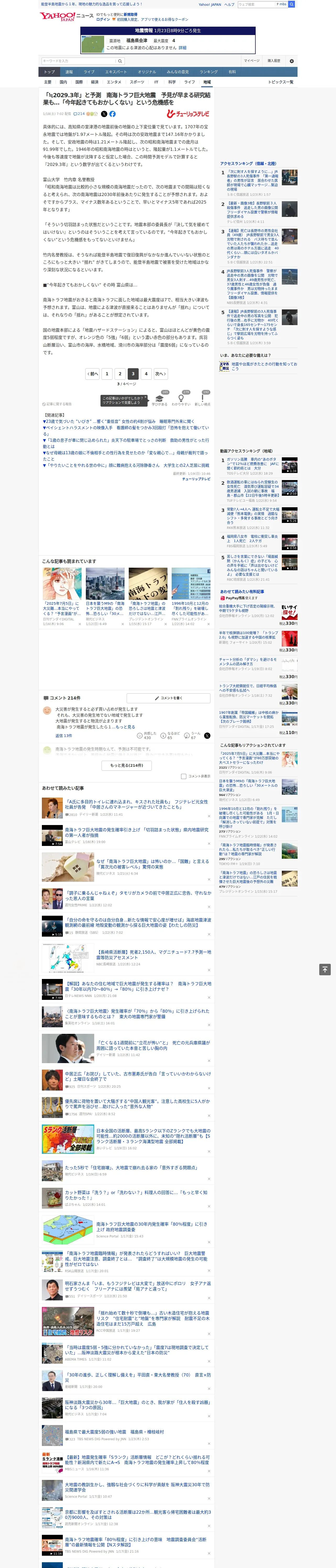Select the スポーツ category

(x=137, y=82)
